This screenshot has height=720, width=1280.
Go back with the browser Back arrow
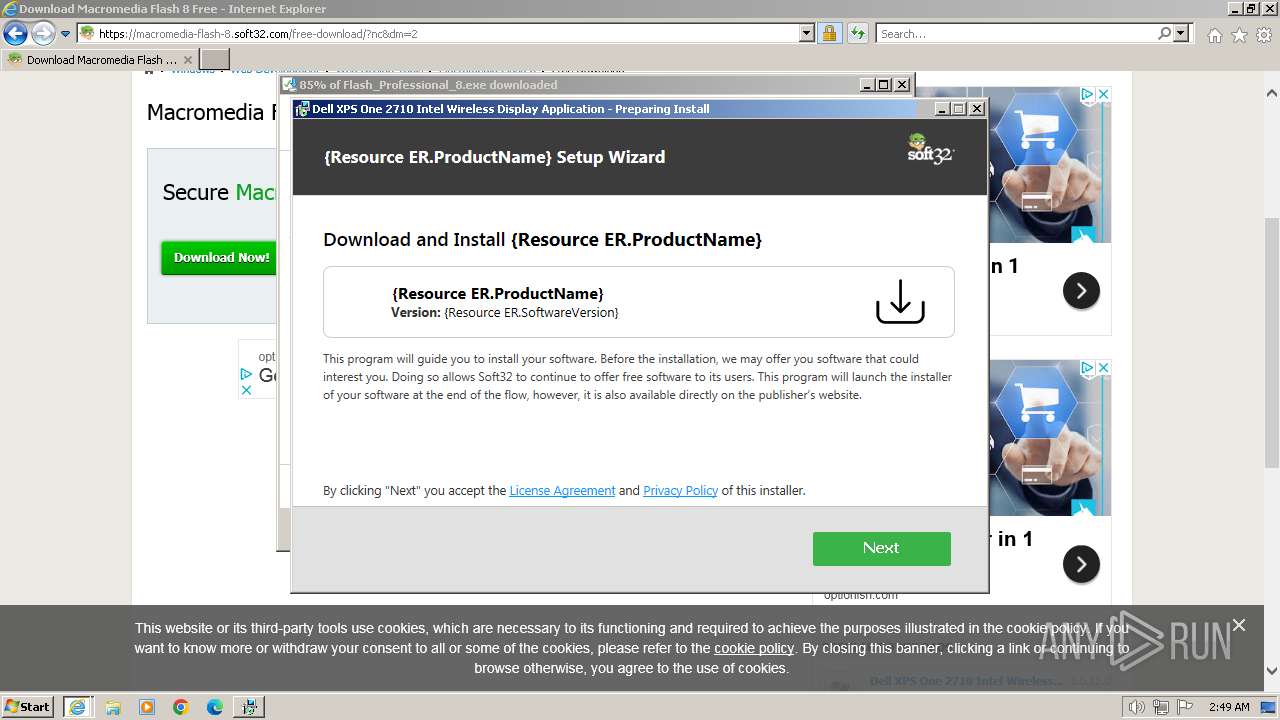pos(15,34)
